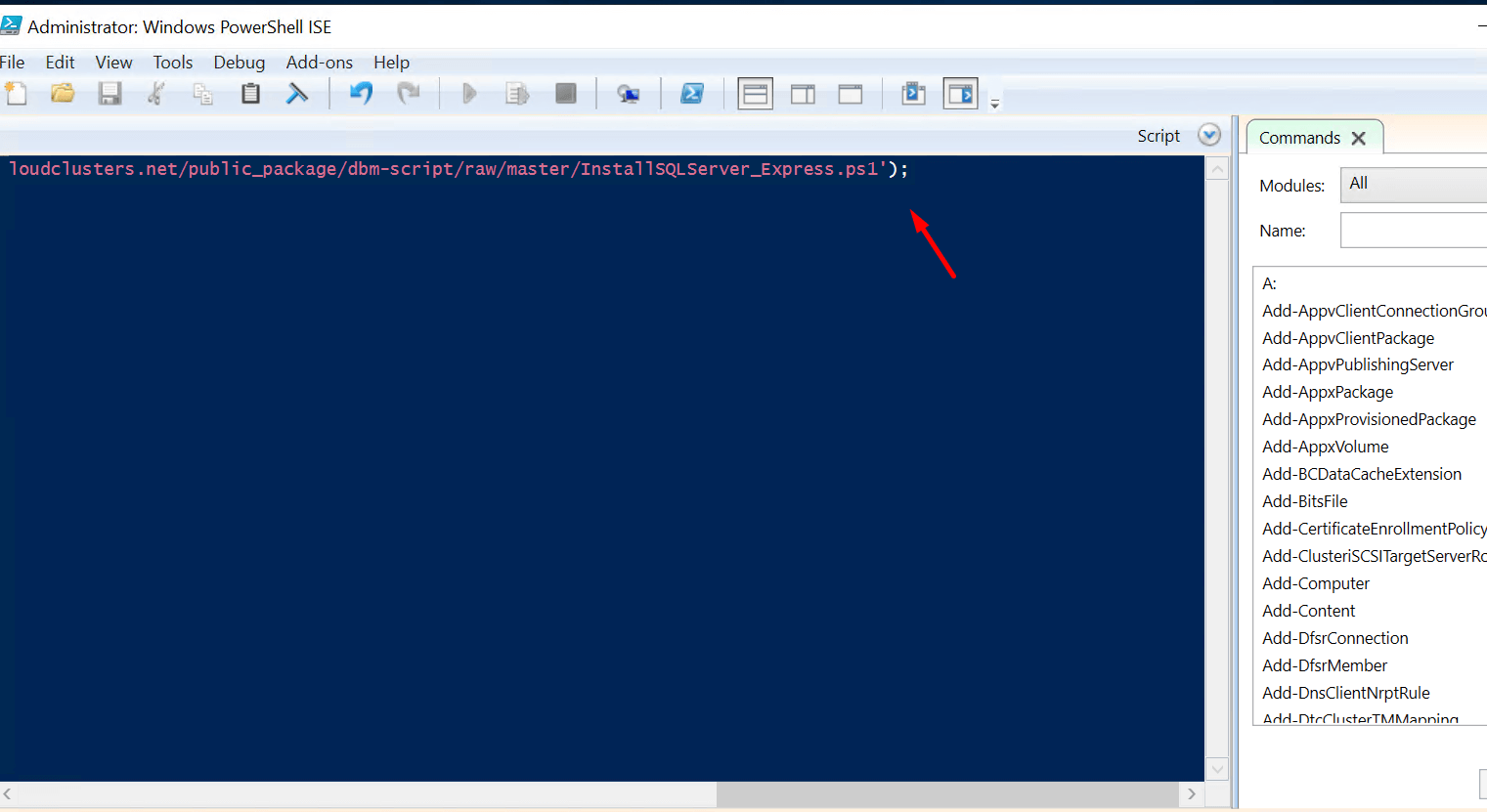Viewport: 1487px width, 812px height.
Task: Click the Undo icon on the toolbar
Action: click(361, 93)
